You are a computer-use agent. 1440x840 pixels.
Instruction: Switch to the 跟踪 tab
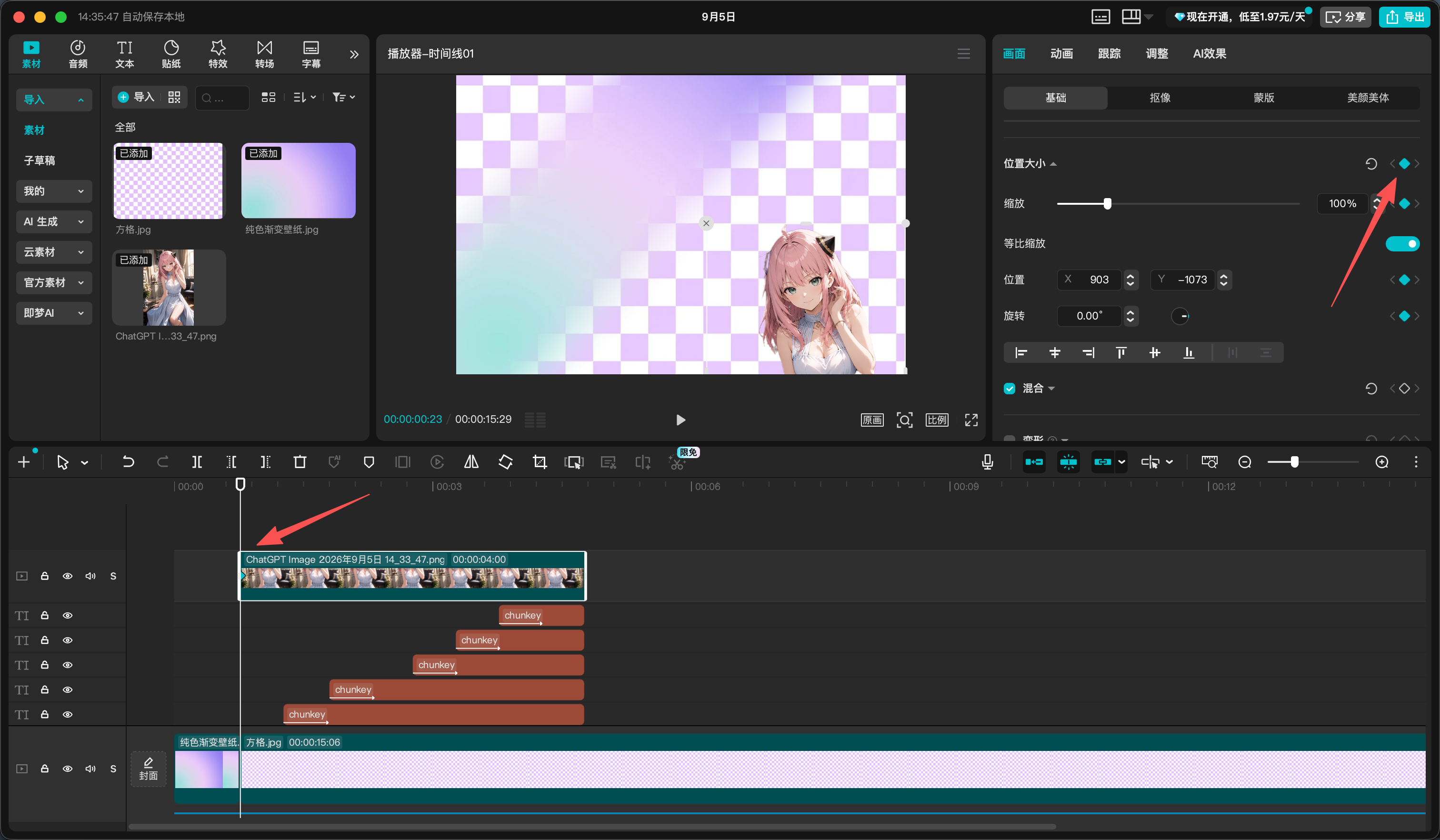[x=1109, y=54]
